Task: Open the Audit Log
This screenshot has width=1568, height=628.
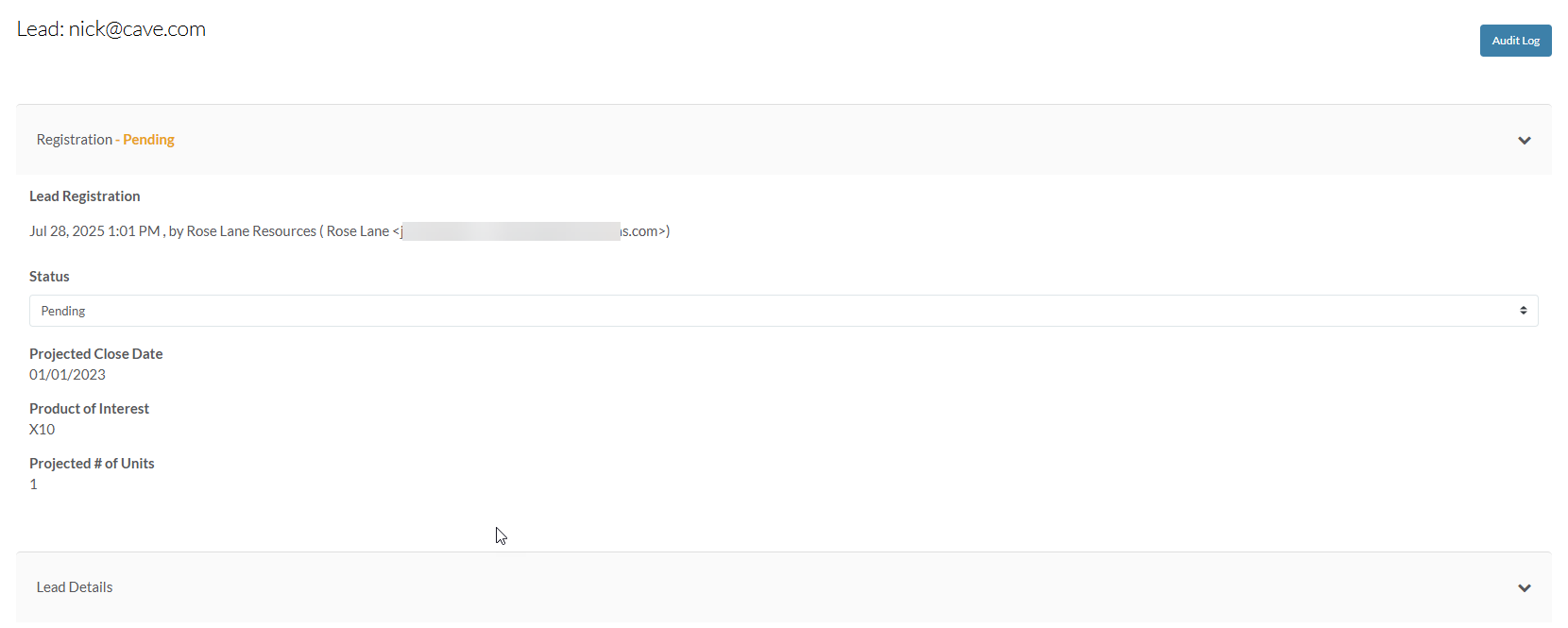Action: 1515,41
